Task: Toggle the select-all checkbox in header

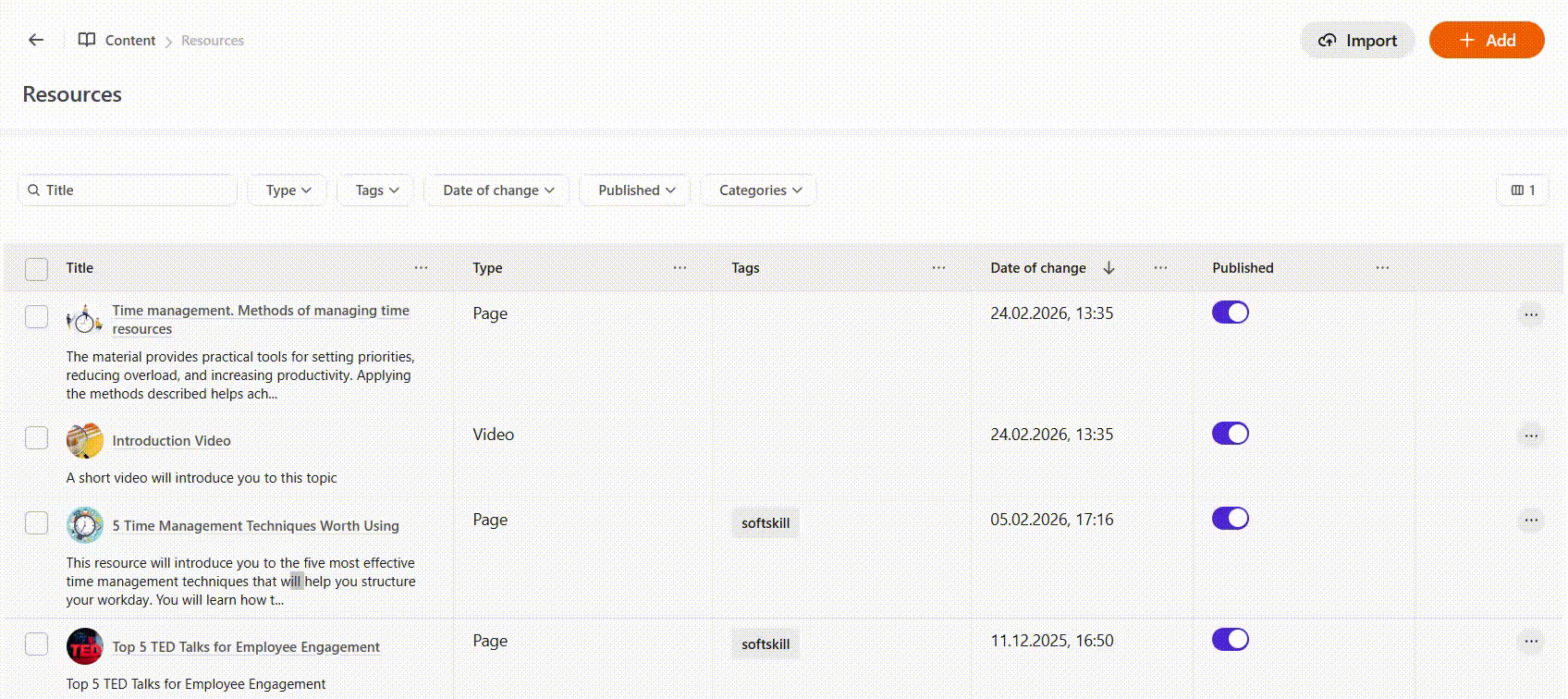Action: pos(36,269)
